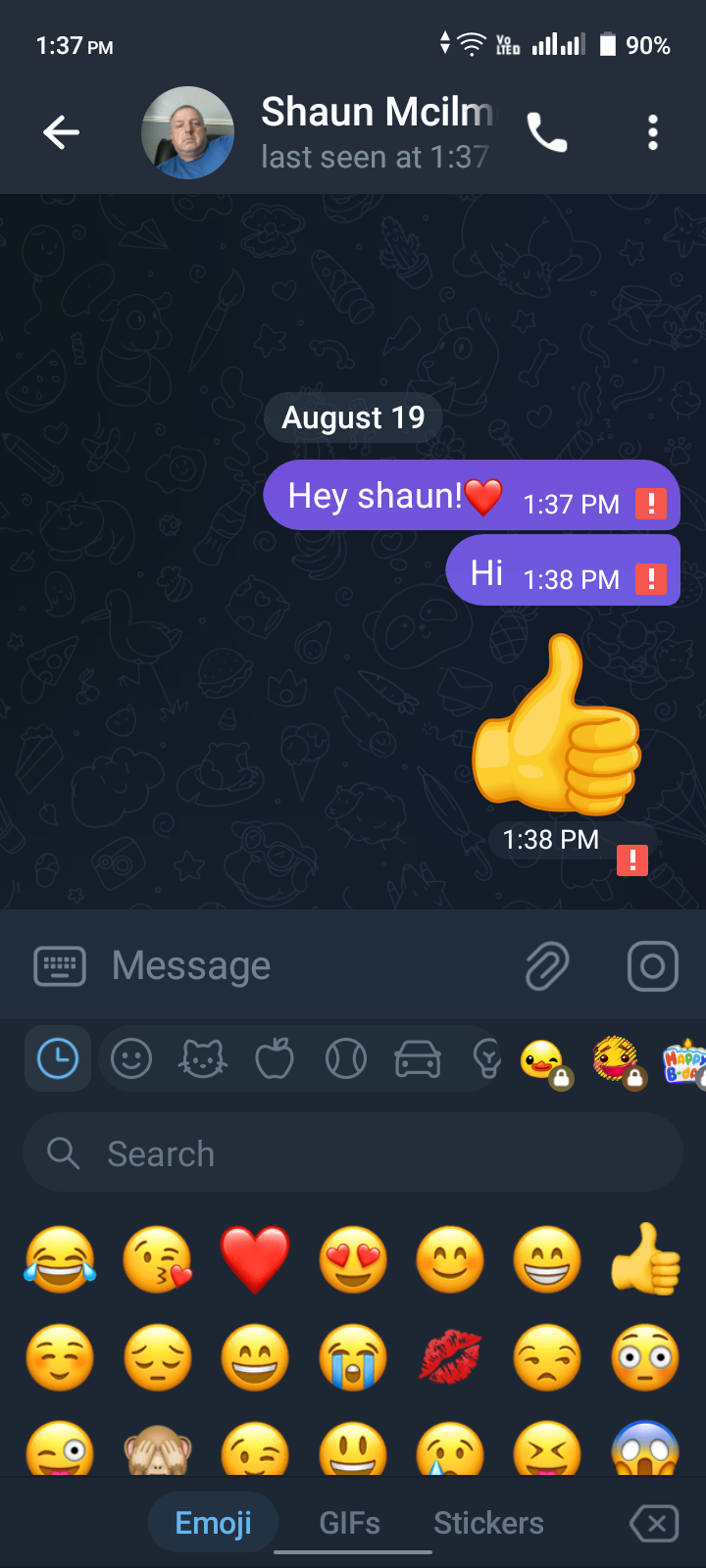Focus the emoji Search field
This screenshot has width=706, height=1568.
click(353, 1153)
